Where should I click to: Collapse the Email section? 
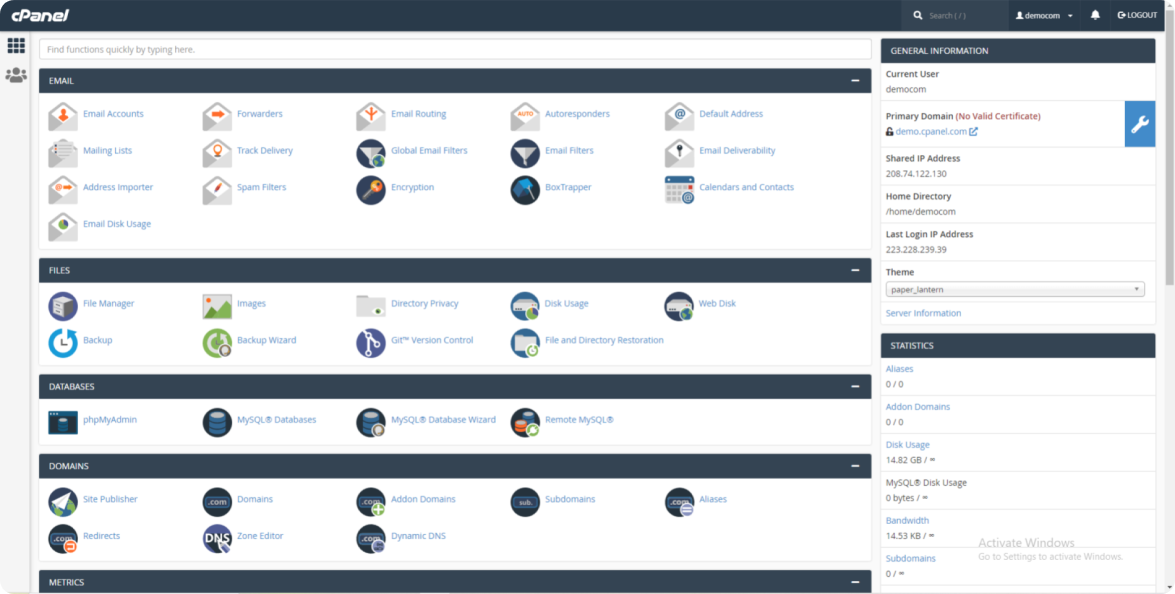pos(855,81)
